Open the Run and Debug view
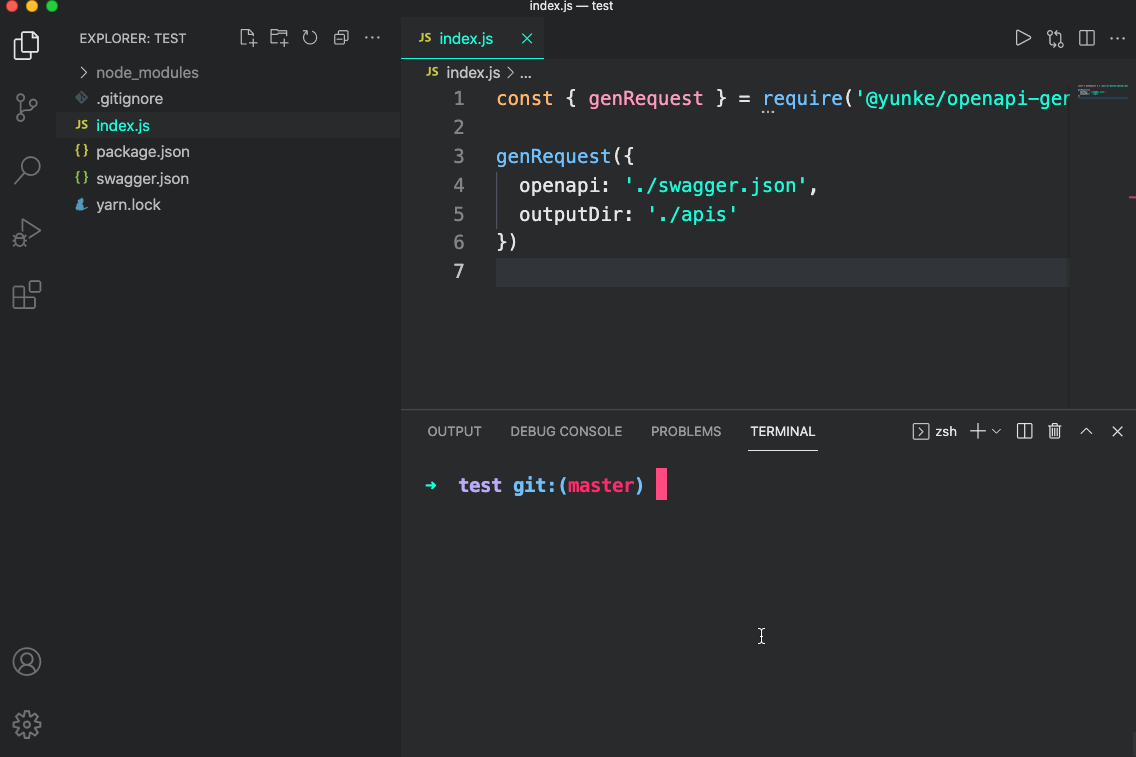 (27, 233)
